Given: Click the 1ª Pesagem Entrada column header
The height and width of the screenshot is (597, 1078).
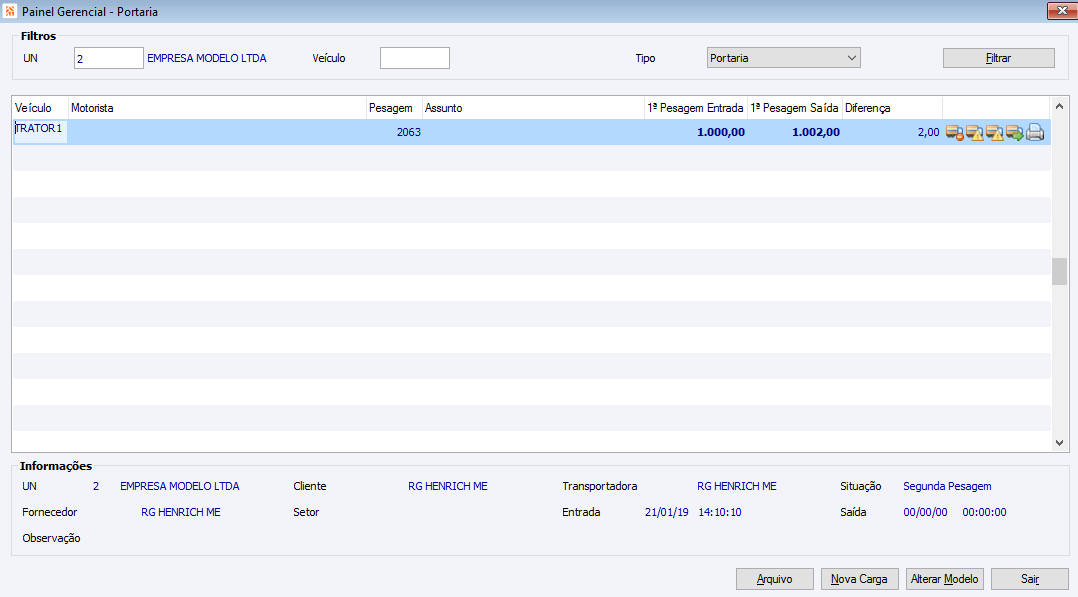Looking at the screenshot, I should [x=696, y=108].
